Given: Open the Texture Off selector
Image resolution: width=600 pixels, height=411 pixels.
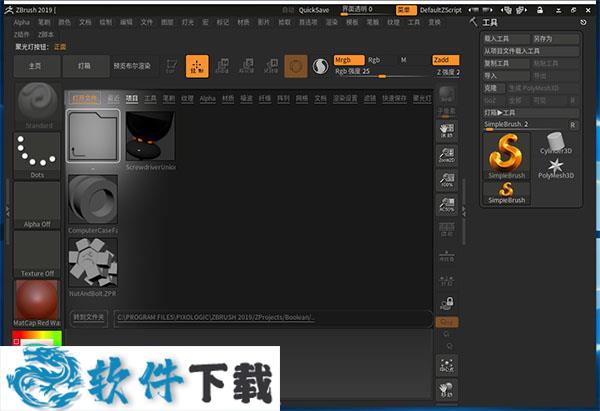Looking at the screenshot, I should pyautogui.click(x=37, y=254).
